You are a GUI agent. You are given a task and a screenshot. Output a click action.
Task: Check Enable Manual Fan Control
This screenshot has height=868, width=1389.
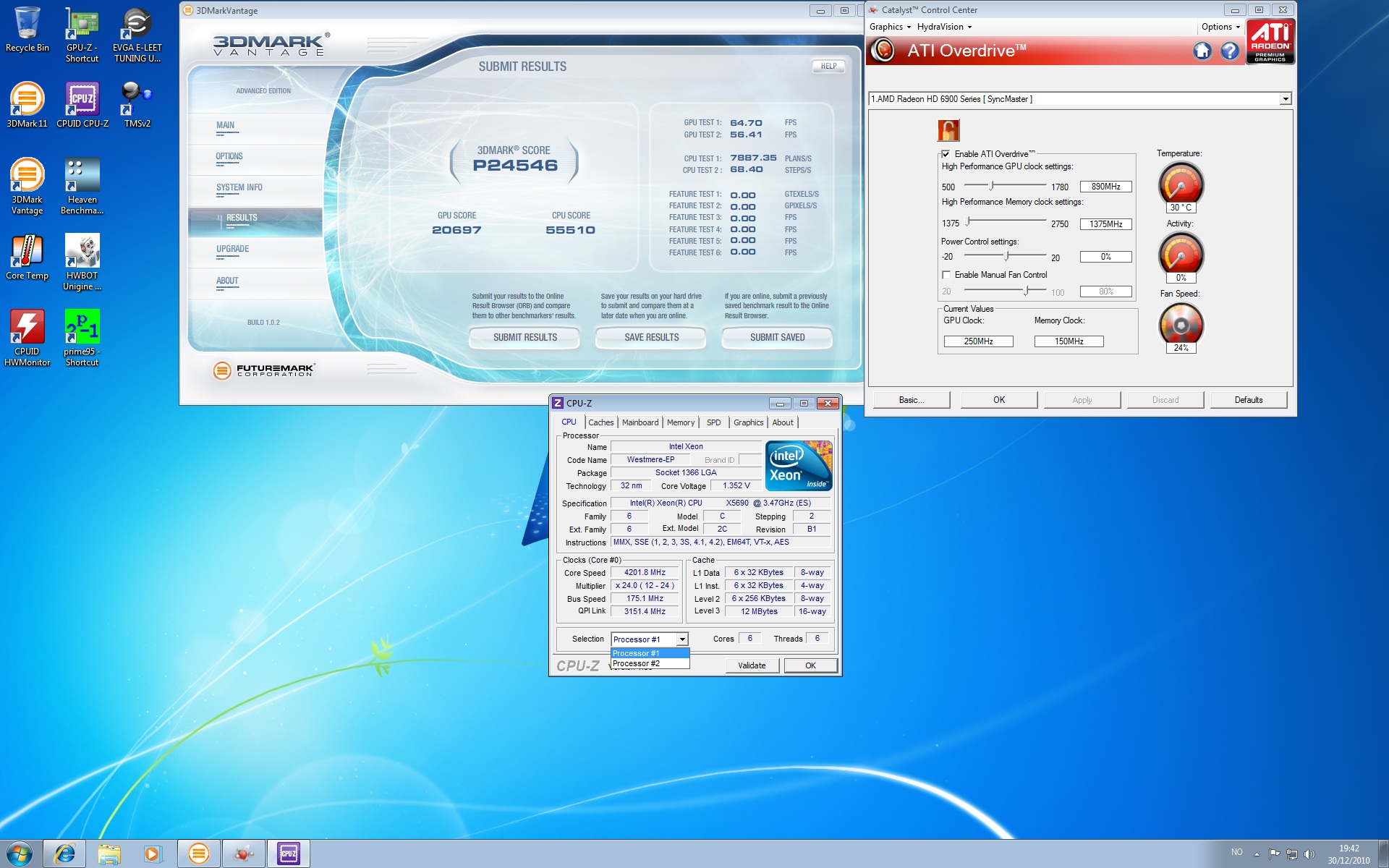click(946, 275)
